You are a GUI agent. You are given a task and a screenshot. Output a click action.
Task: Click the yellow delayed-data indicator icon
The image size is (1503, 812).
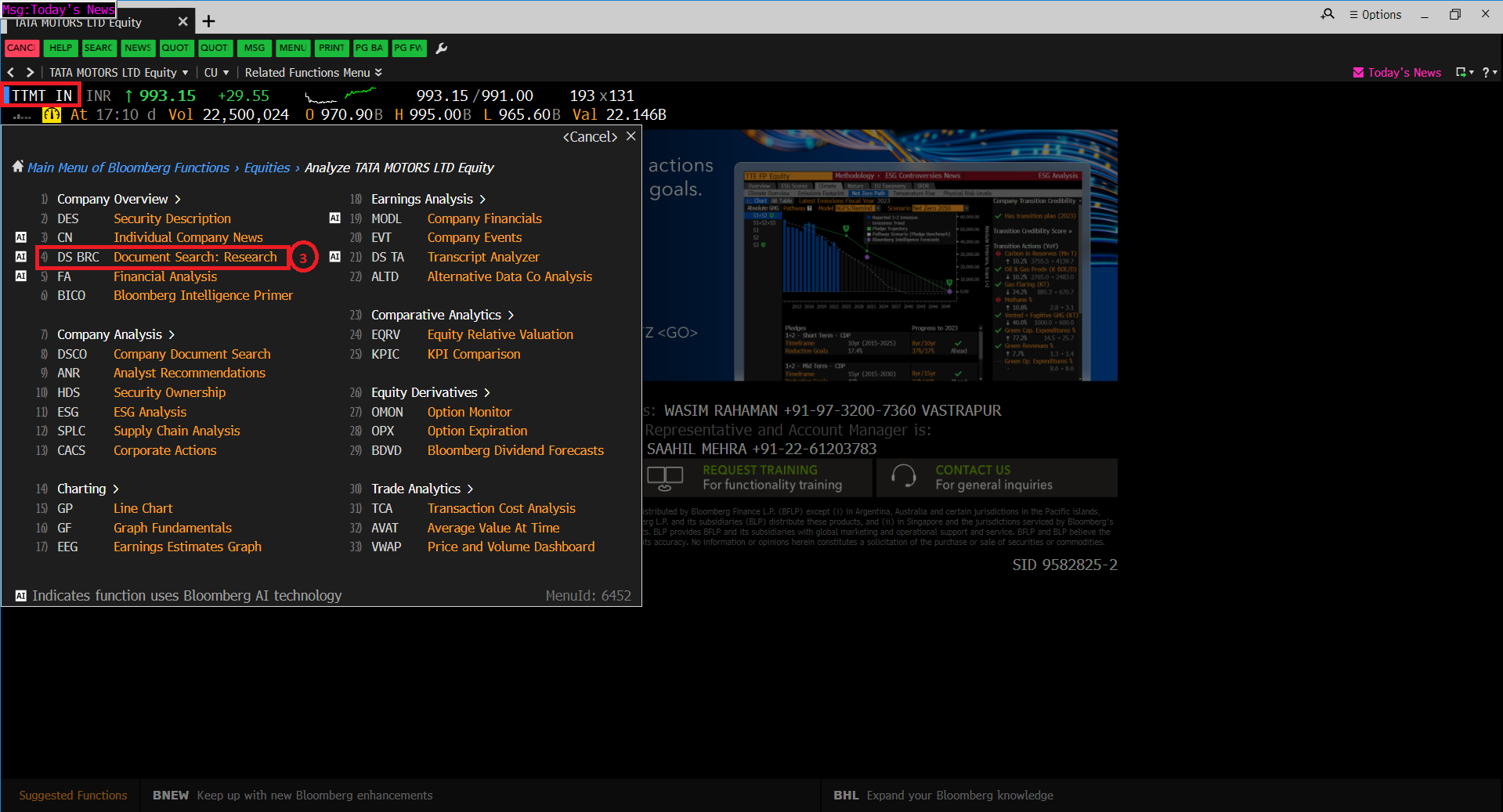point(52,115)
